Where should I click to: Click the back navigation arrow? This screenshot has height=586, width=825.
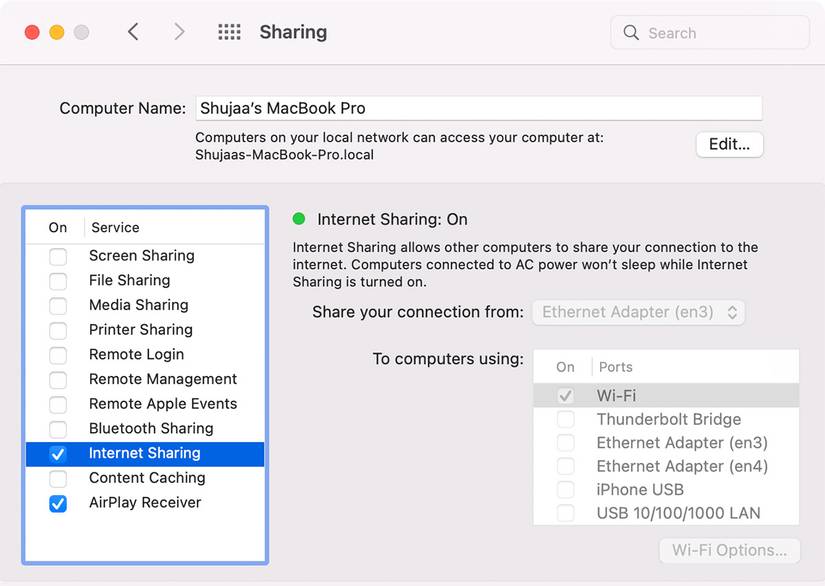[133, 31]
